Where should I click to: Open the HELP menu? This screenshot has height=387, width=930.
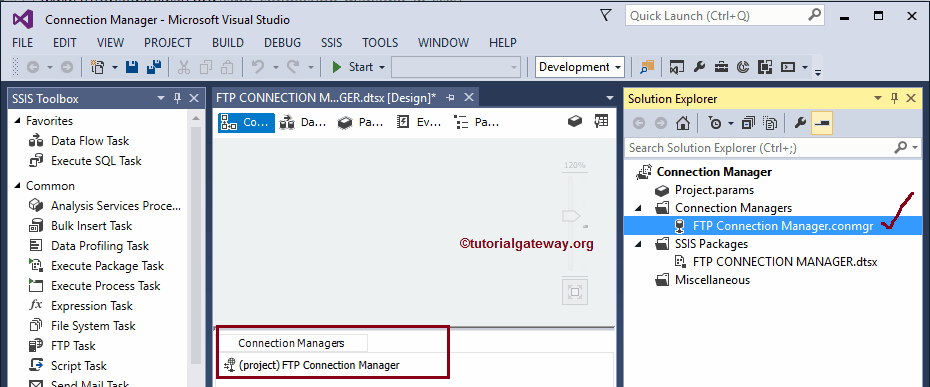tap(502, 43)
